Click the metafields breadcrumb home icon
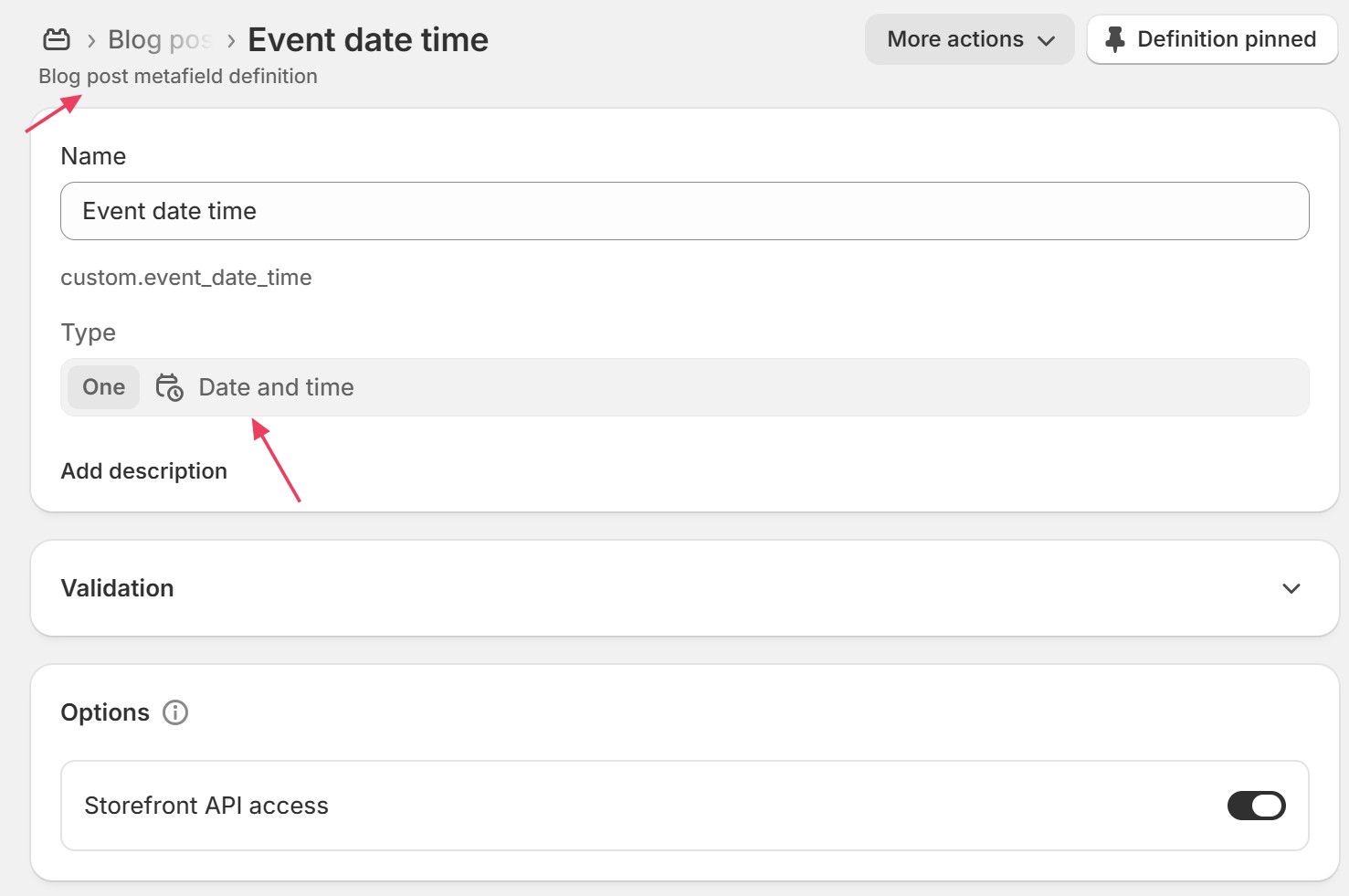 [57, 39]
